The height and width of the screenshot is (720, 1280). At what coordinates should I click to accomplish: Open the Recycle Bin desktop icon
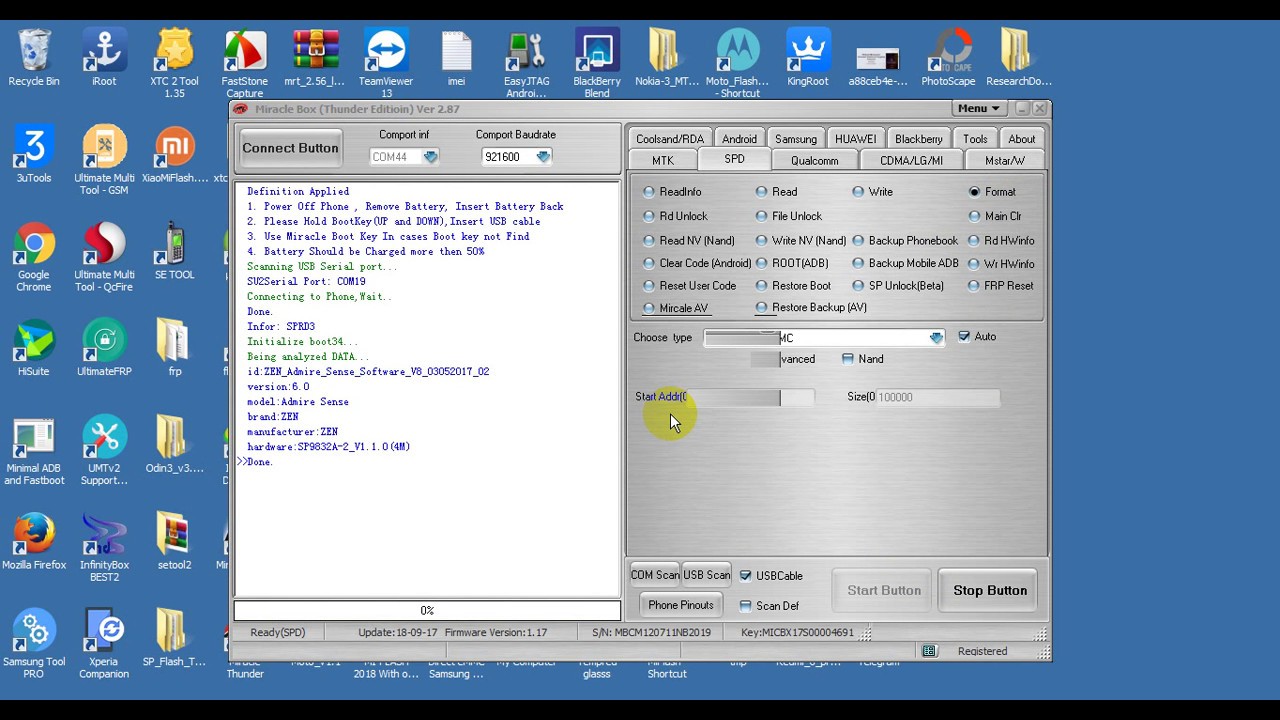click(x=34, y=56)
